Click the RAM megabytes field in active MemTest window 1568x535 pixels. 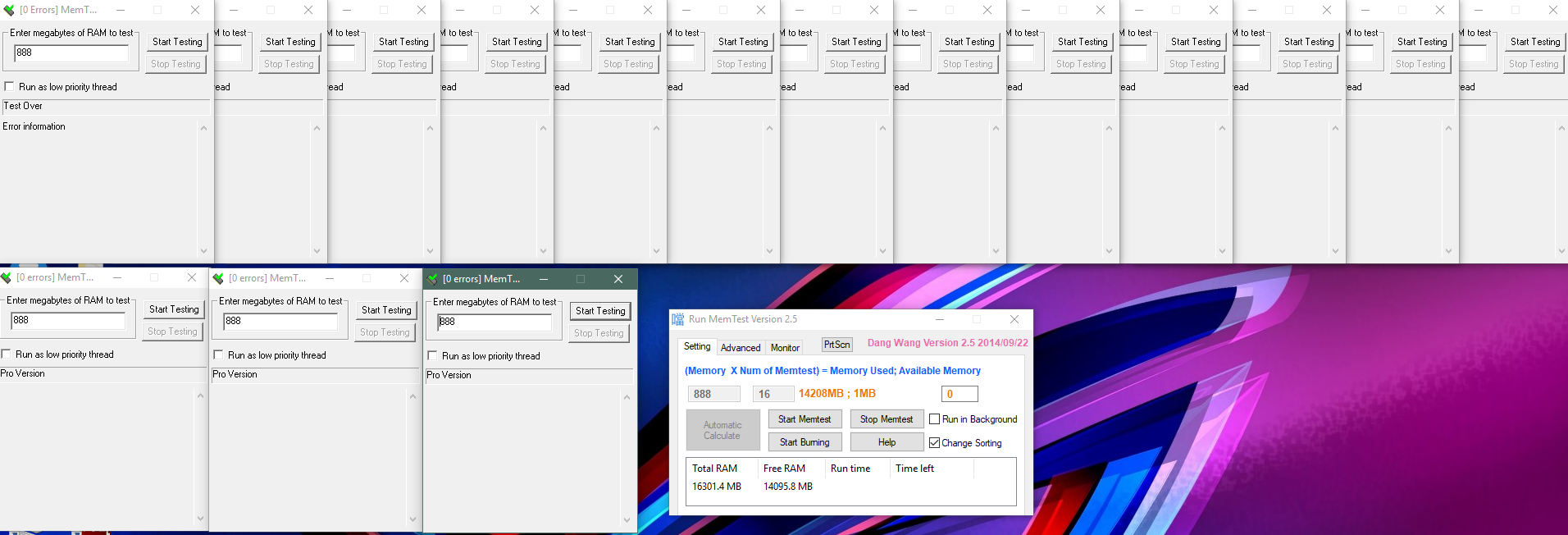pyautogui.click(x=495, y=322)
